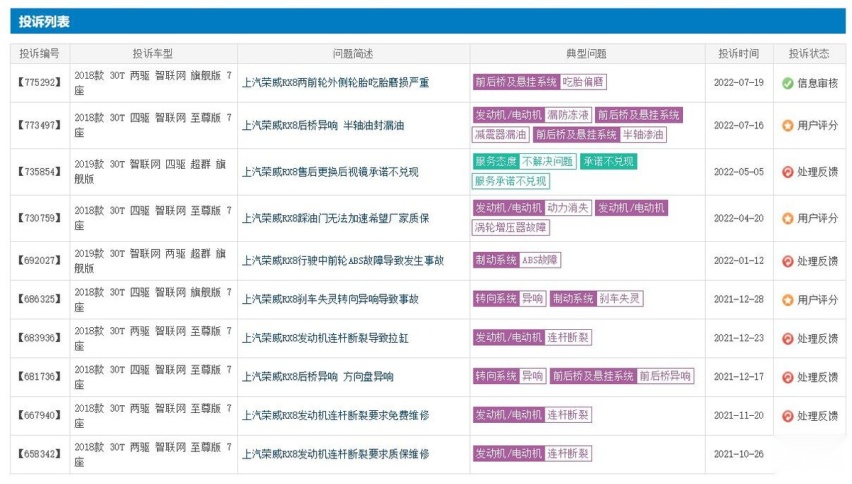
Task: Click the 漏防冻液 tag
Action: (x=568, y=115)
